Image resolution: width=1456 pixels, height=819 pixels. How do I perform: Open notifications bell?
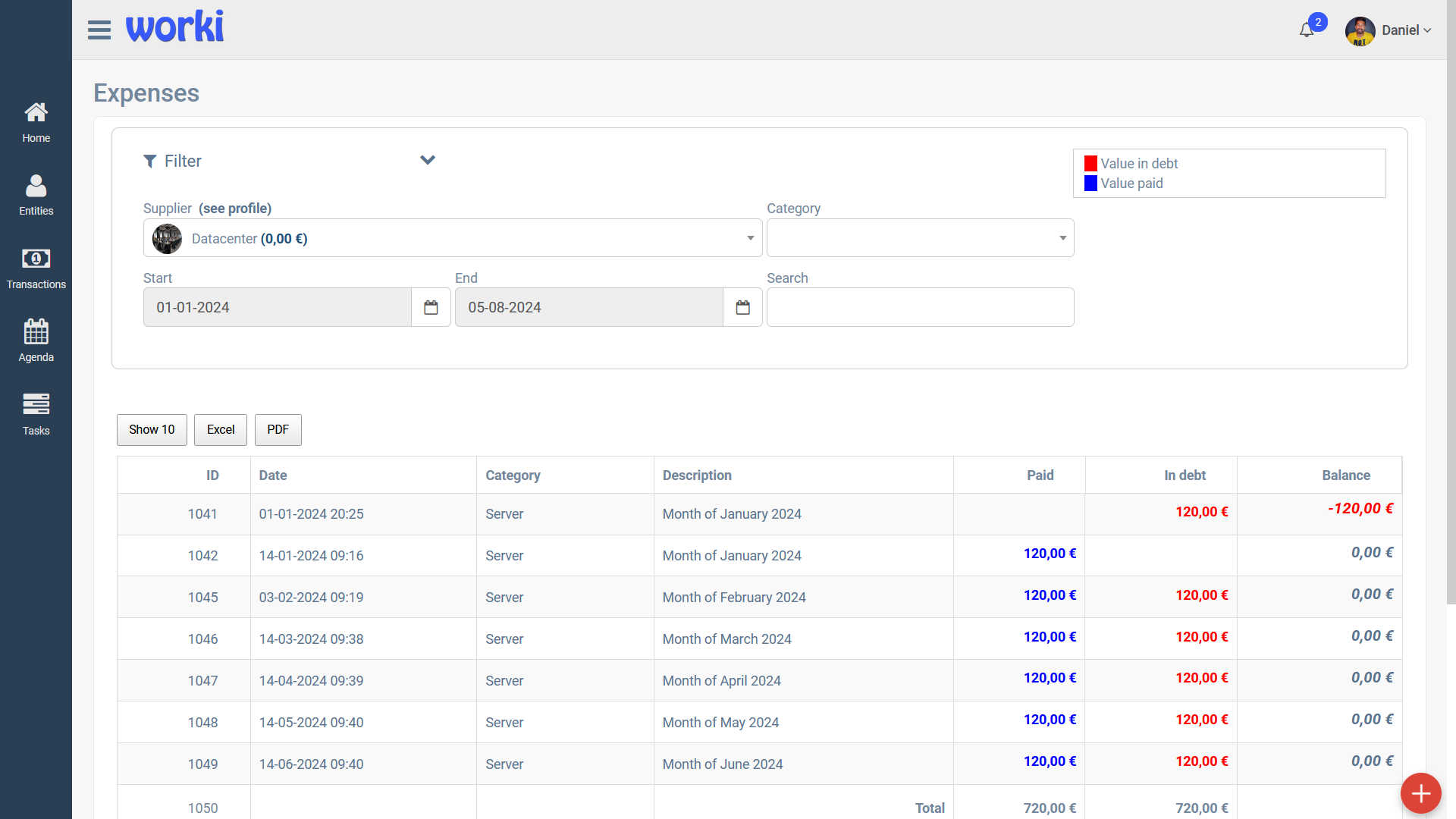pyautogui.click(x=1306, y=30)
